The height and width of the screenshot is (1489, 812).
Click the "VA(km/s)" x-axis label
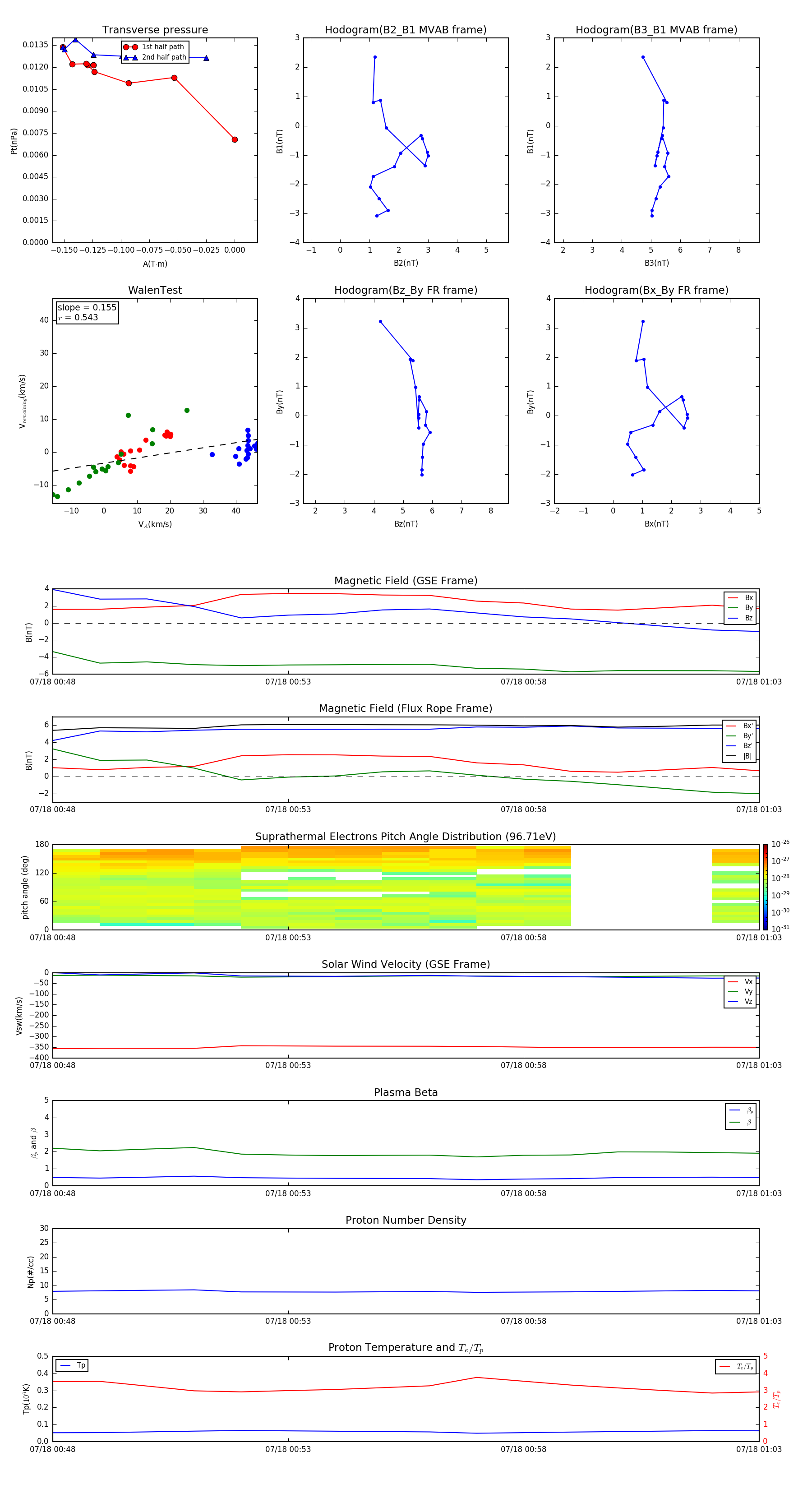tap(155, 525)
